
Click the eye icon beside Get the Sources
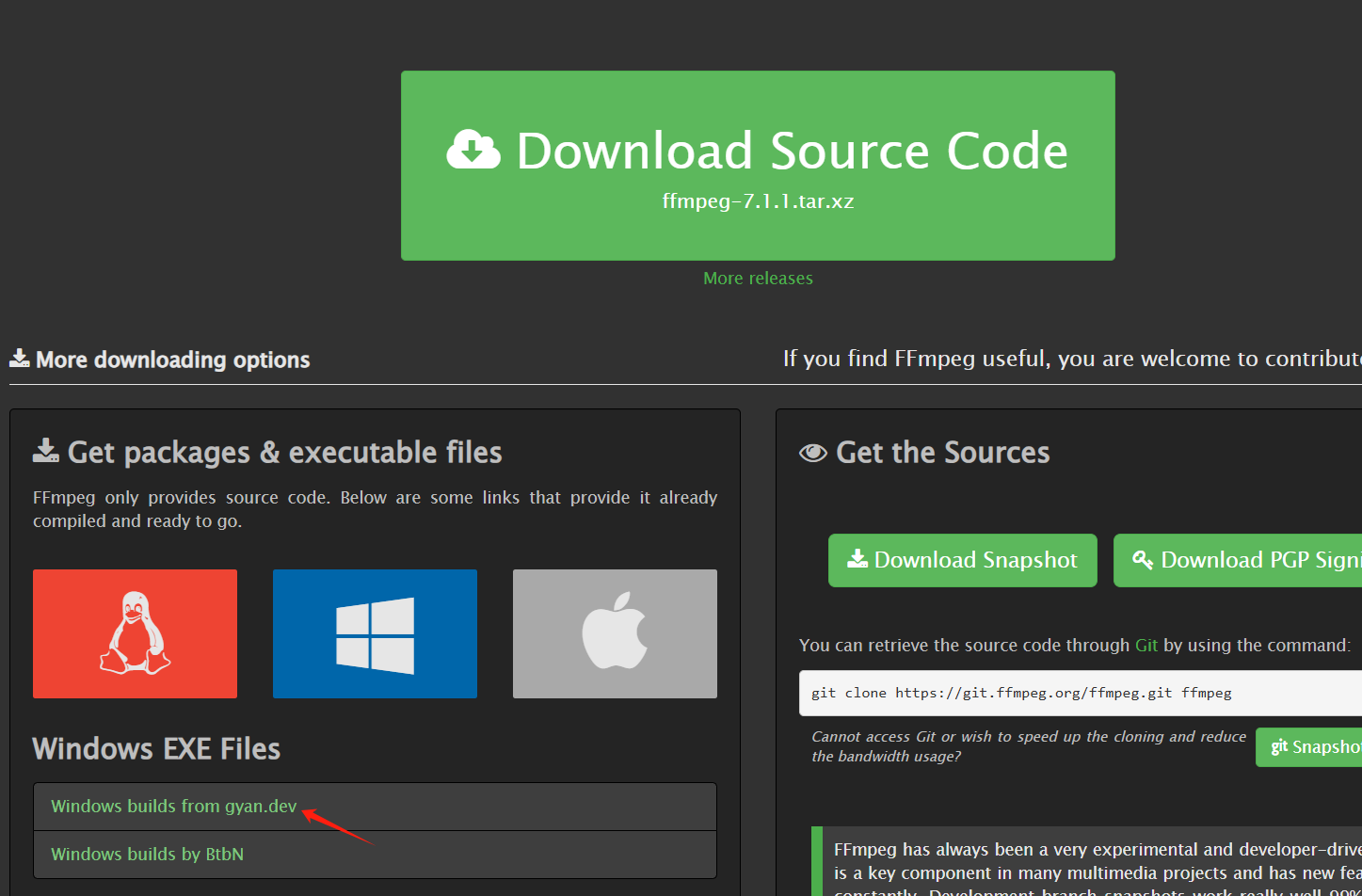[812, 454]
